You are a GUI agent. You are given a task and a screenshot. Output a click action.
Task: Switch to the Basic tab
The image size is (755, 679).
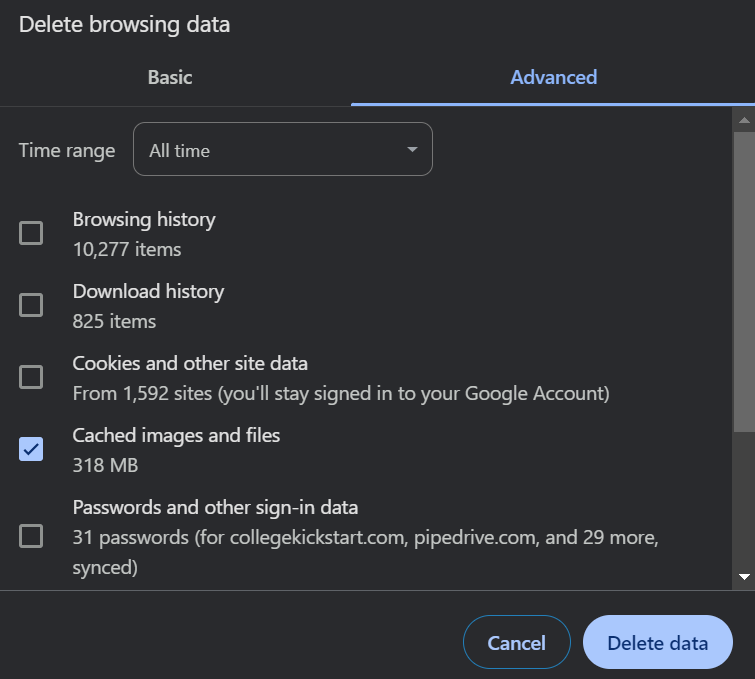pyautogui.click(x=170, y=78)
